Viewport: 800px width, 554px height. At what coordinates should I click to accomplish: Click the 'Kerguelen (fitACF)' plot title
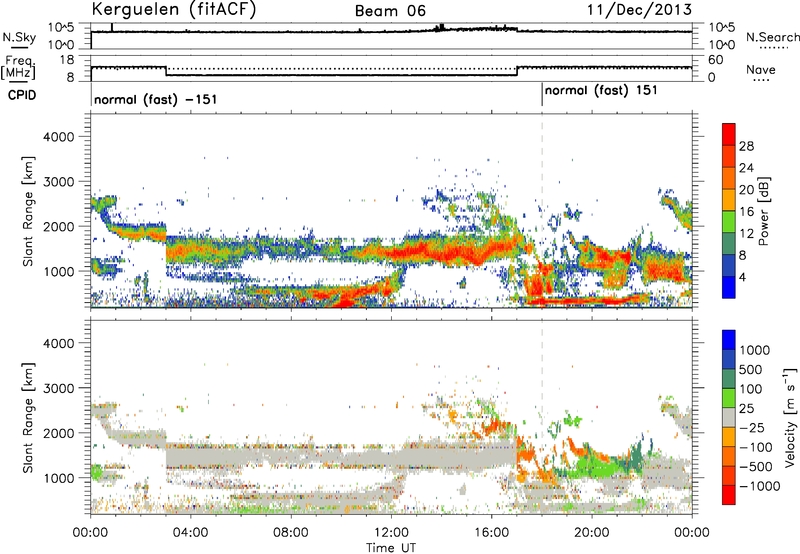pyautogui.click(x=173, y=10)
